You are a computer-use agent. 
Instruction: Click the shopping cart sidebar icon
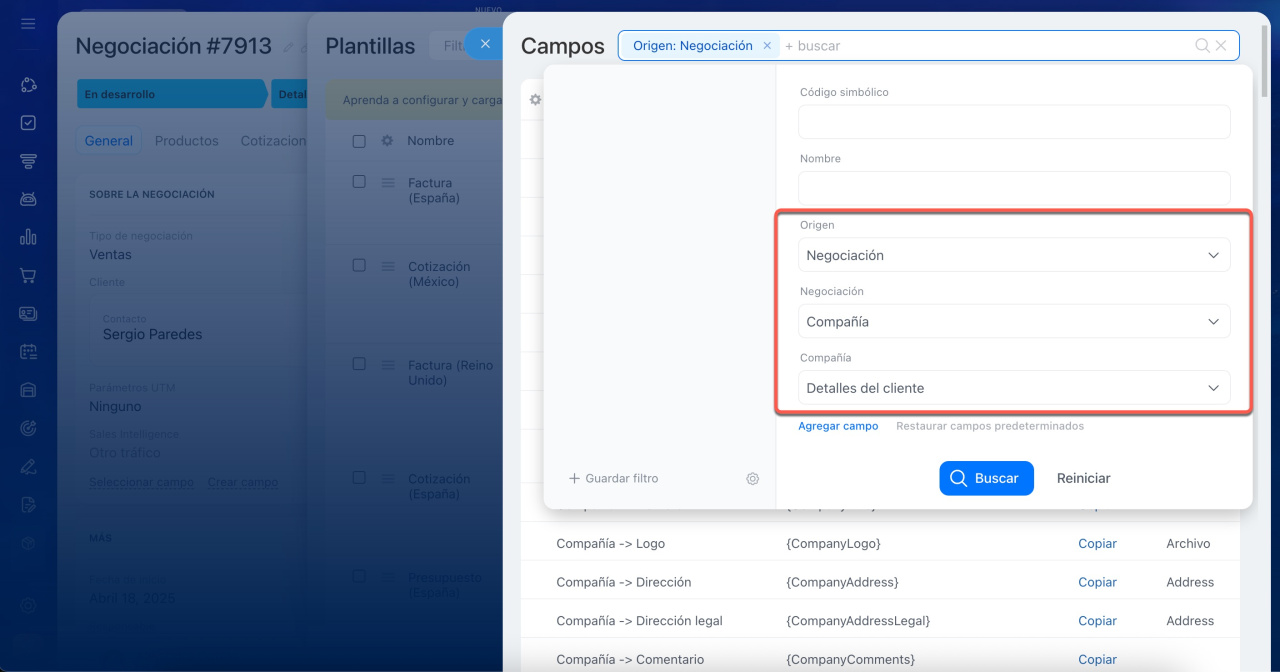(28, 275)
